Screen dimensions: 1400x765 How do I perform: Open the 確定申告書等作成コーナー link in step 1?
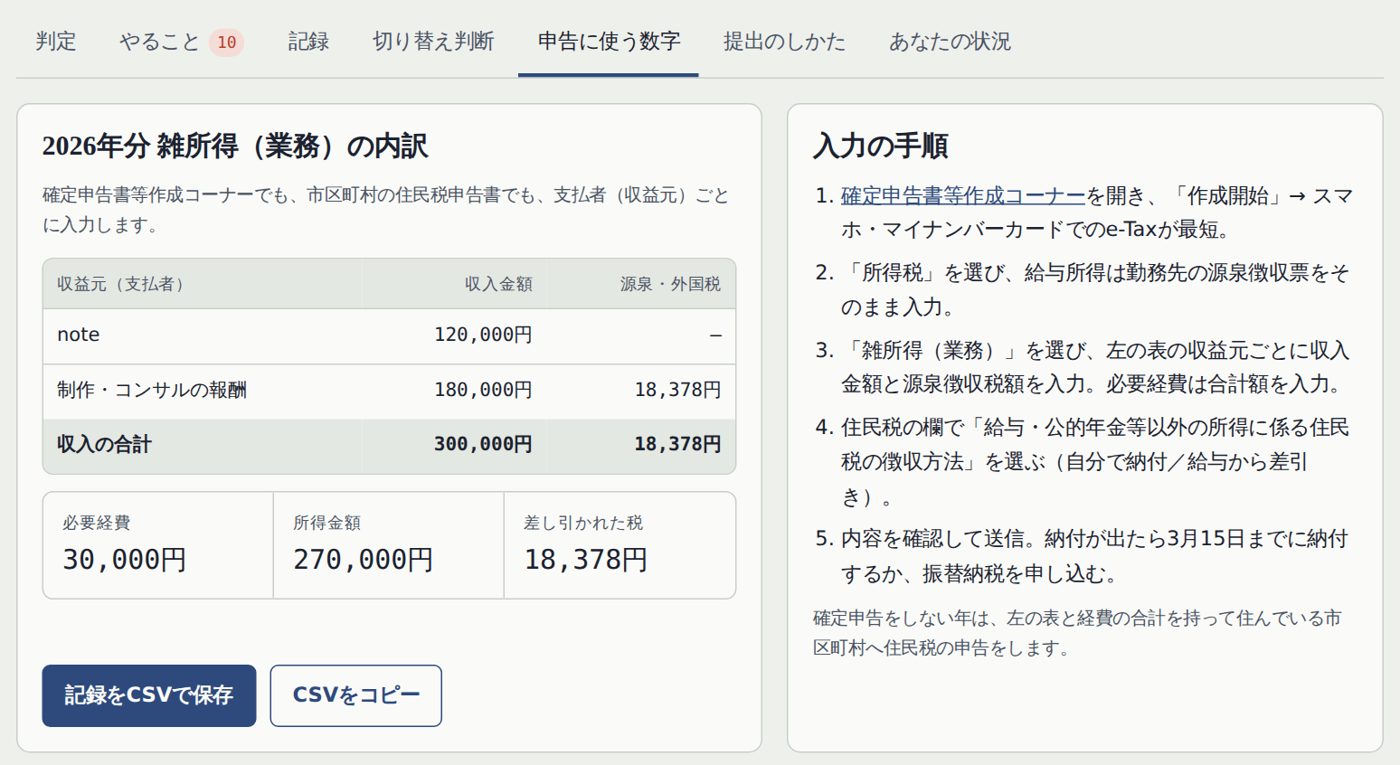tap(963, 196)
